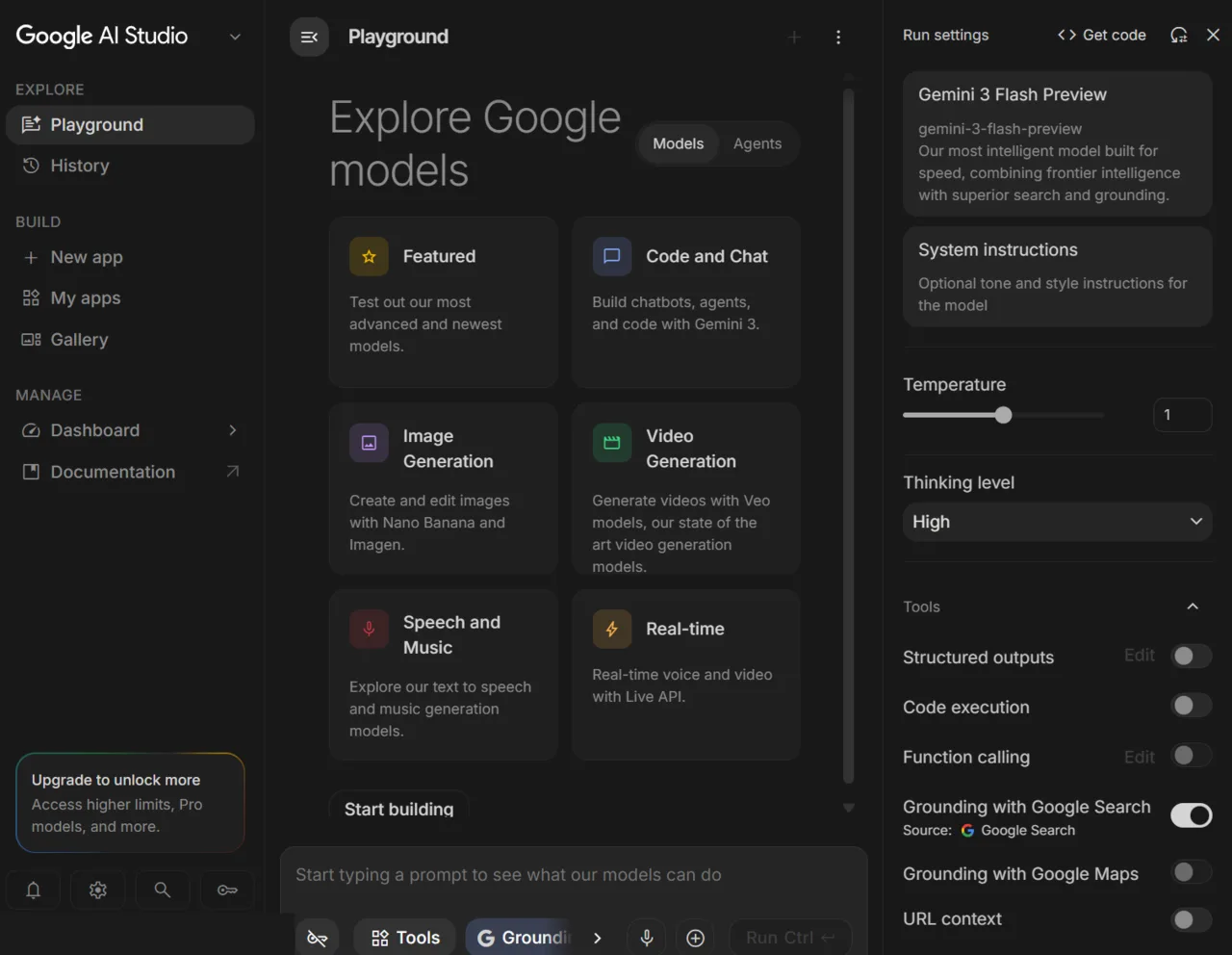Click the Video Generation clapper icon

click(612, 443)
